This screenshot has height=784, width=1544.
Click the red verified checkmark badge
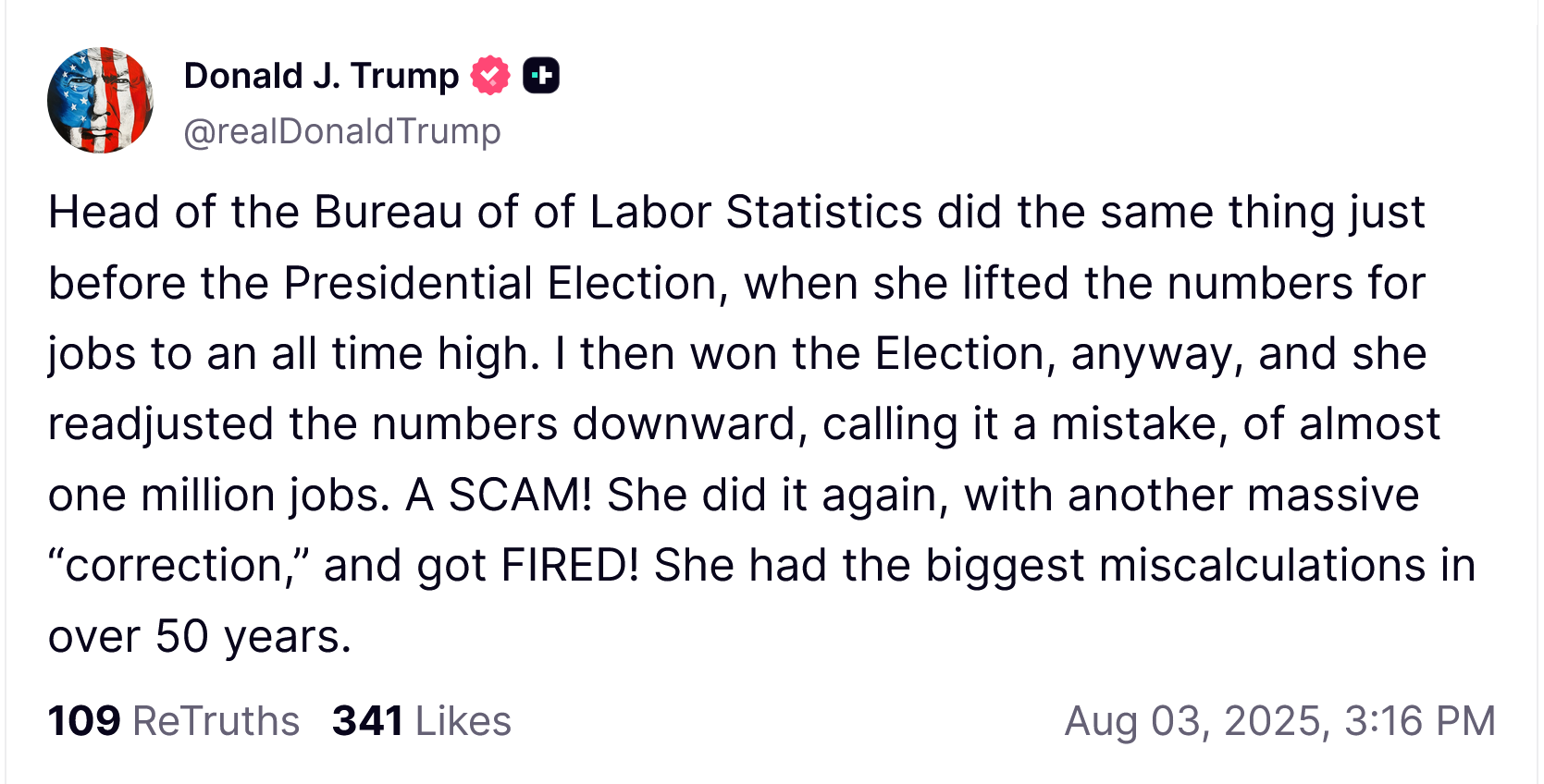click(490, 76)
